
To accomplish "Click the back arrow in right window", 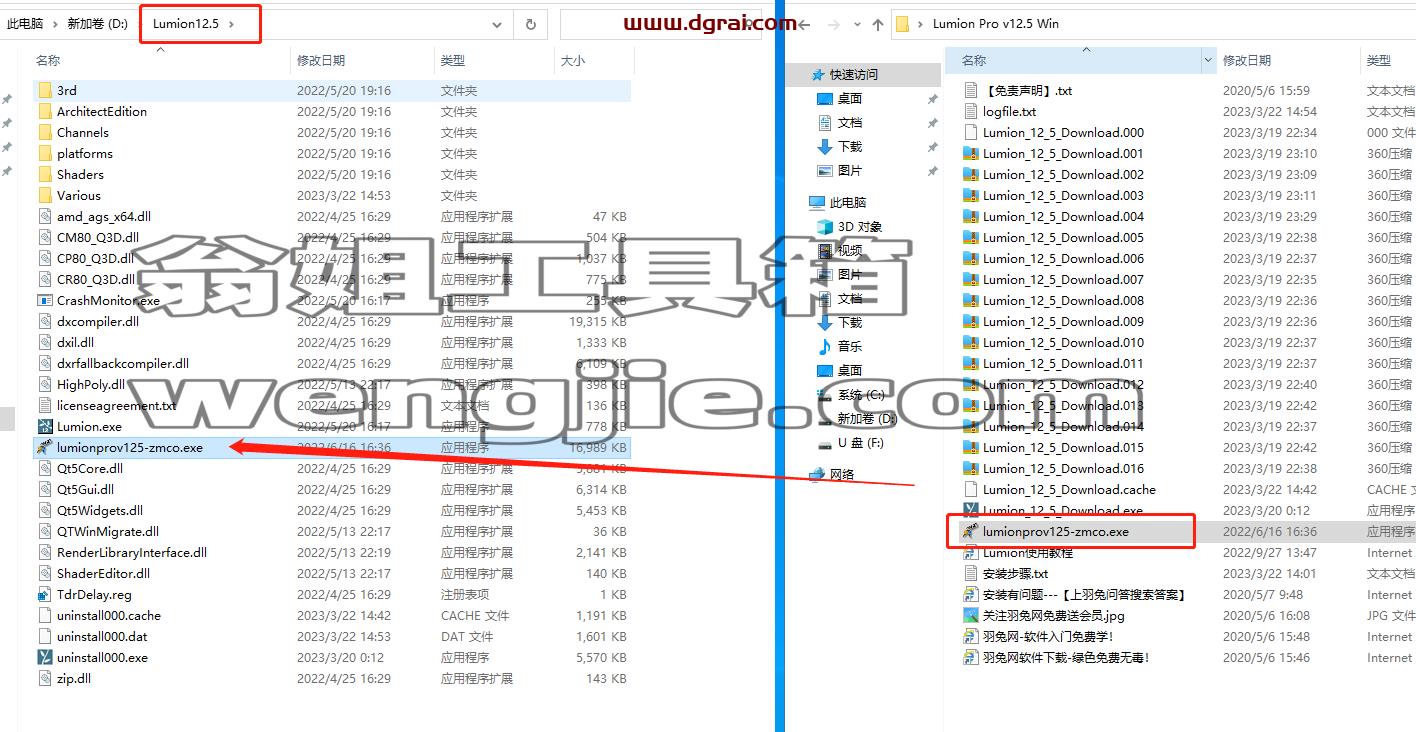I will [x=804, y=24].
